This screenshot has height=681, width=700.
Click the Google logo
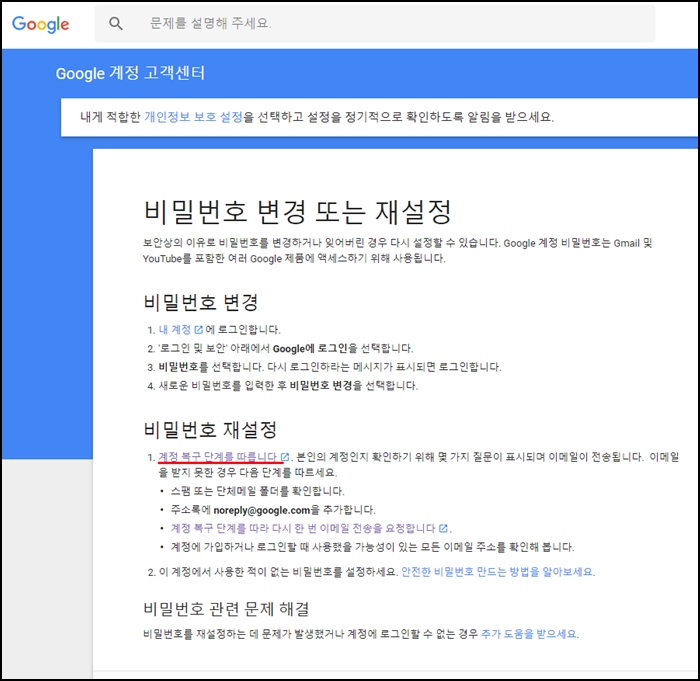[40, 24]
